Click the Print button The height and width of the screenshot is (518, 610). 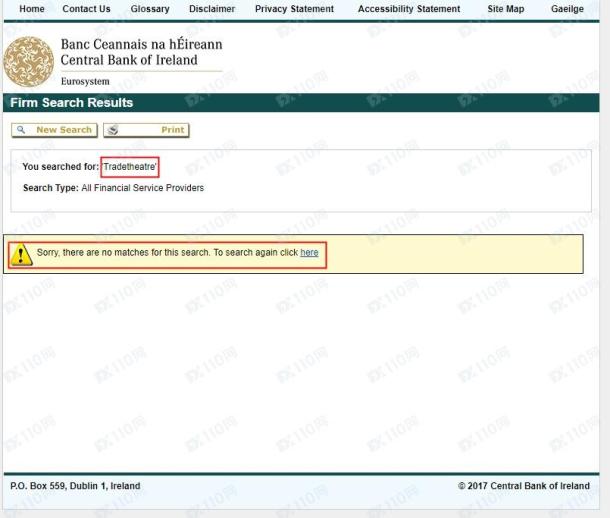coord(146,130)
